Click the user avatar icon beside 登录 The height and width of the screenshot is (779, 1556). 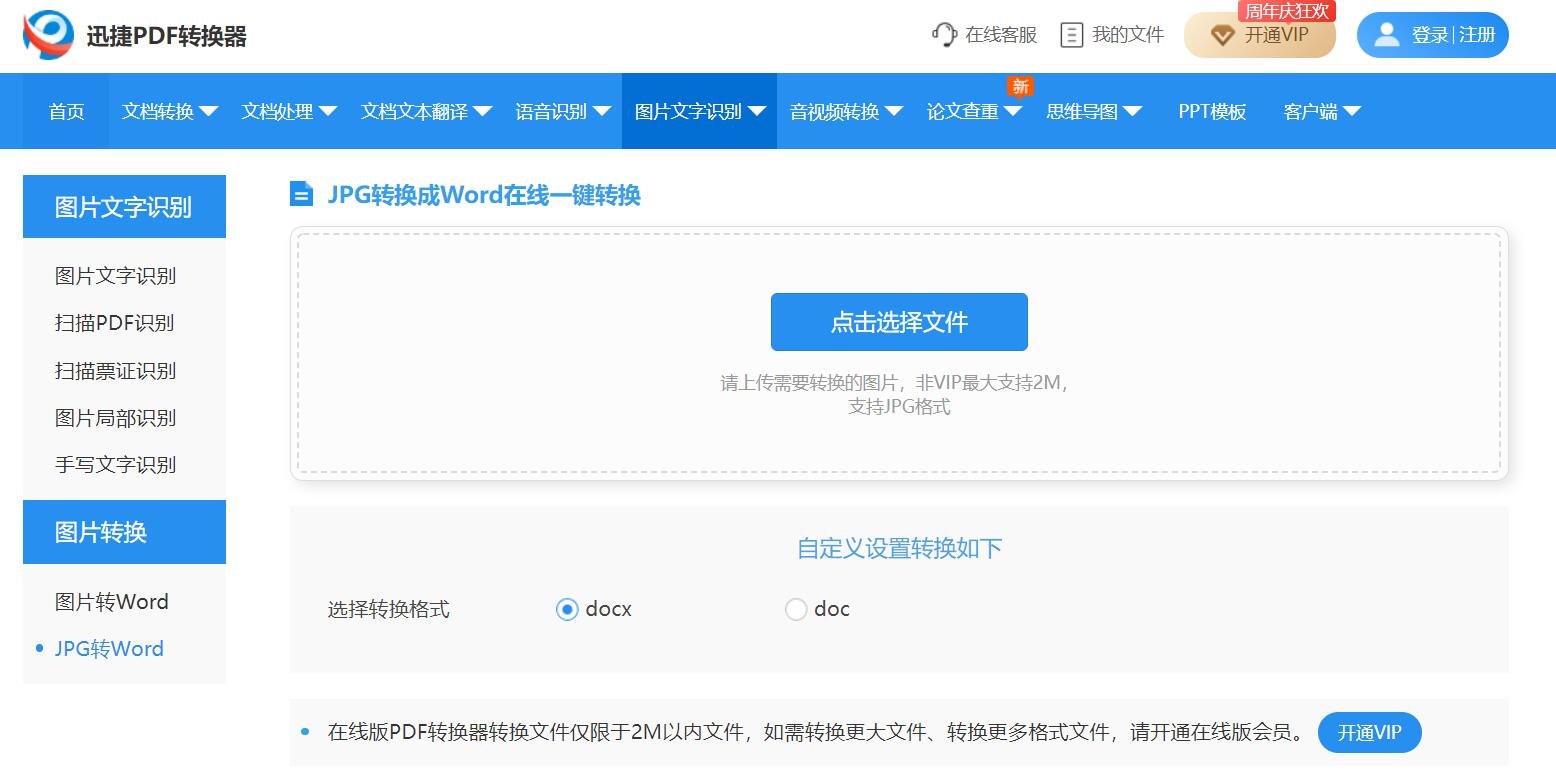(x=1386, y=34)
